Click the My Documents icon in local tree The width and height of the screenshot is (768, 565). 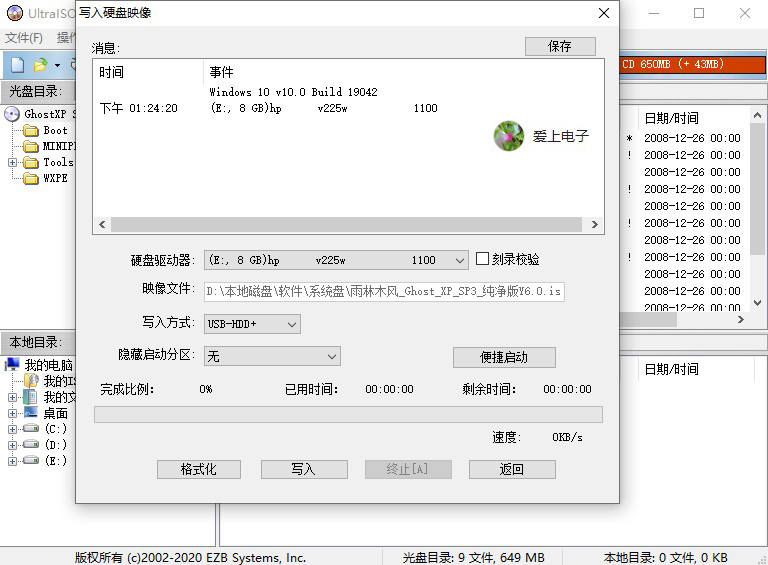pyautogui.click(x=30, y=397)
